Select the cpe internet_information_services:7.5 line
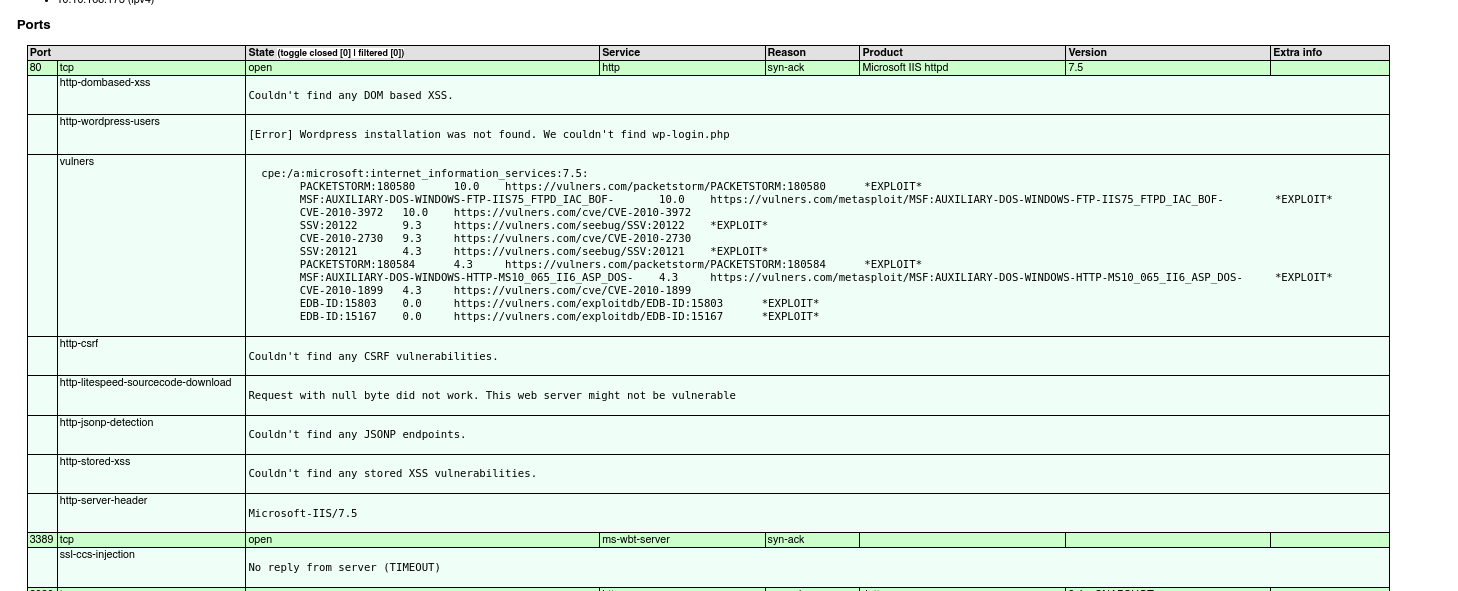This screenshot has width=1458, height=591. click(425, 174)
